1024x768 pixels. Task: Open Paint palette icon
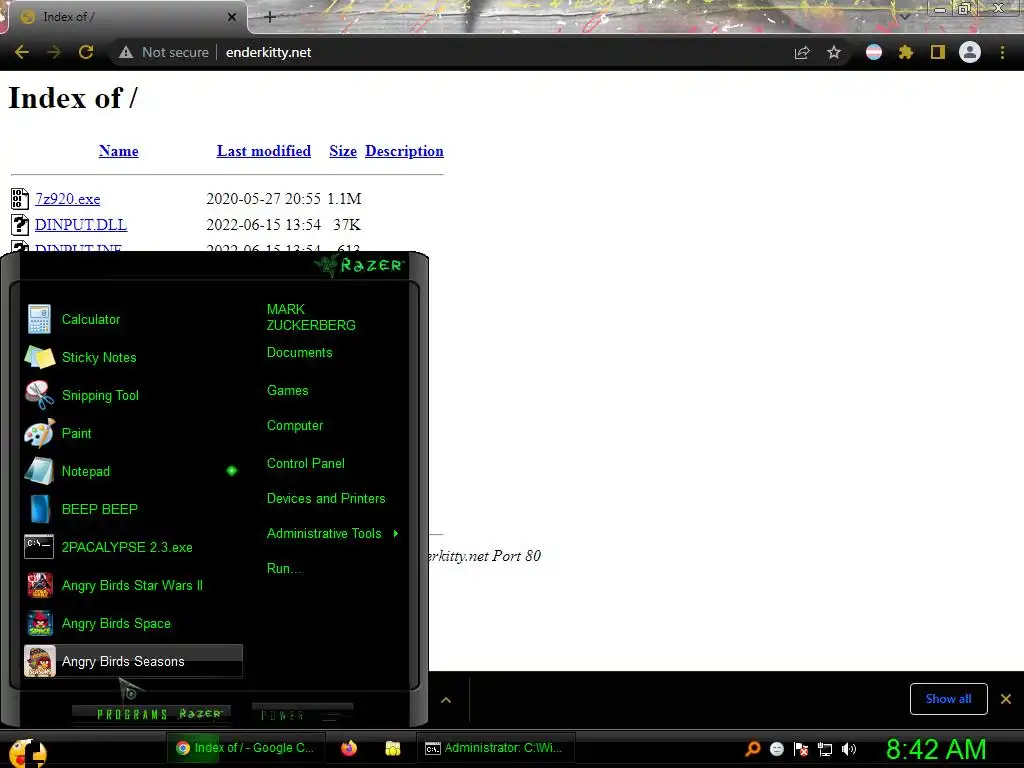[39, 433]
